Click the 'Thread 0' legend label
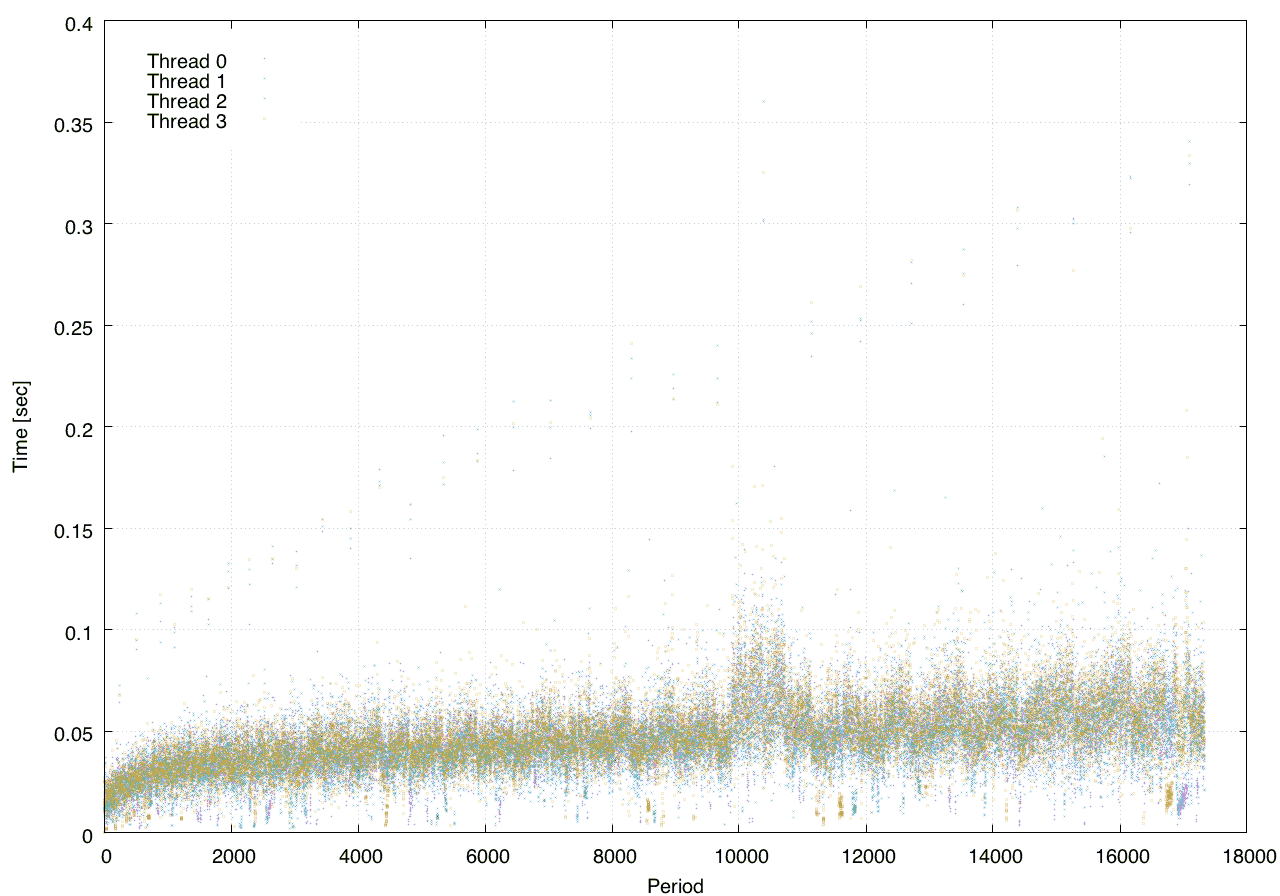1280x896 pixels. click(187, 61)
